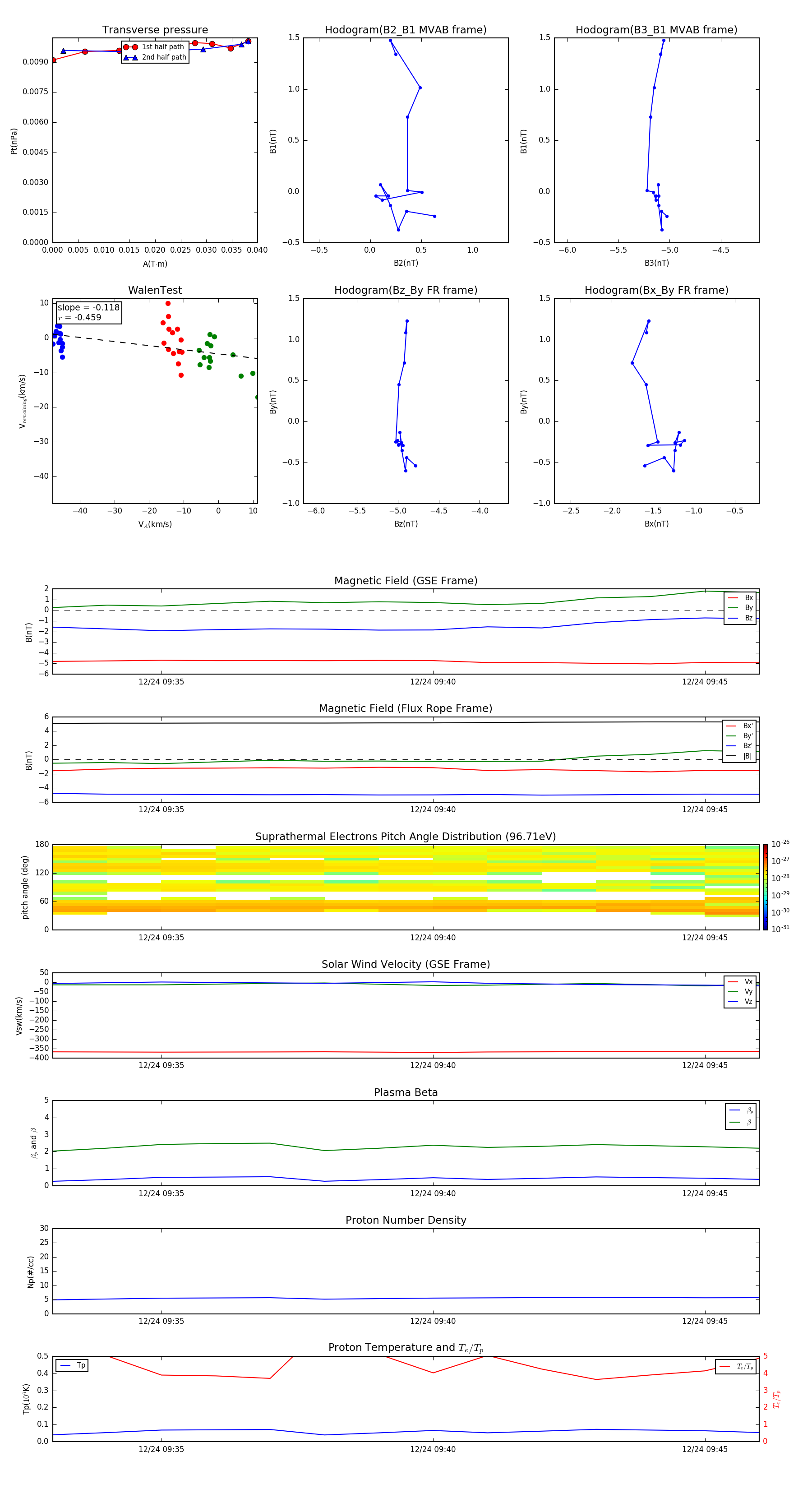Click the "Proton Number Density" title
The width and height of the screenshot is (812, 1489).
tap(406, 1220)
